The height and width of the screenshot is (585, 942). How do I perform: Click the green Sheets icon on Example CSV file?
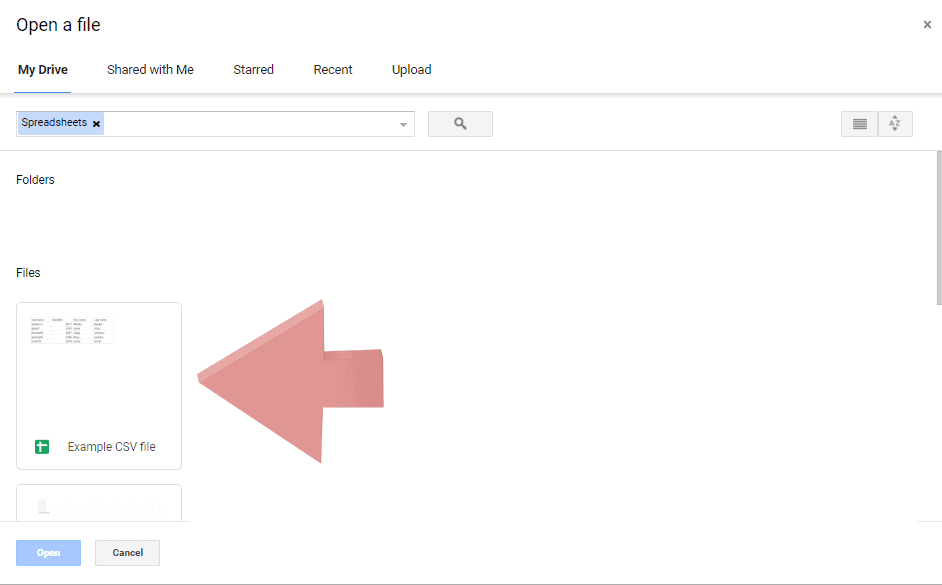pos(41,446)
